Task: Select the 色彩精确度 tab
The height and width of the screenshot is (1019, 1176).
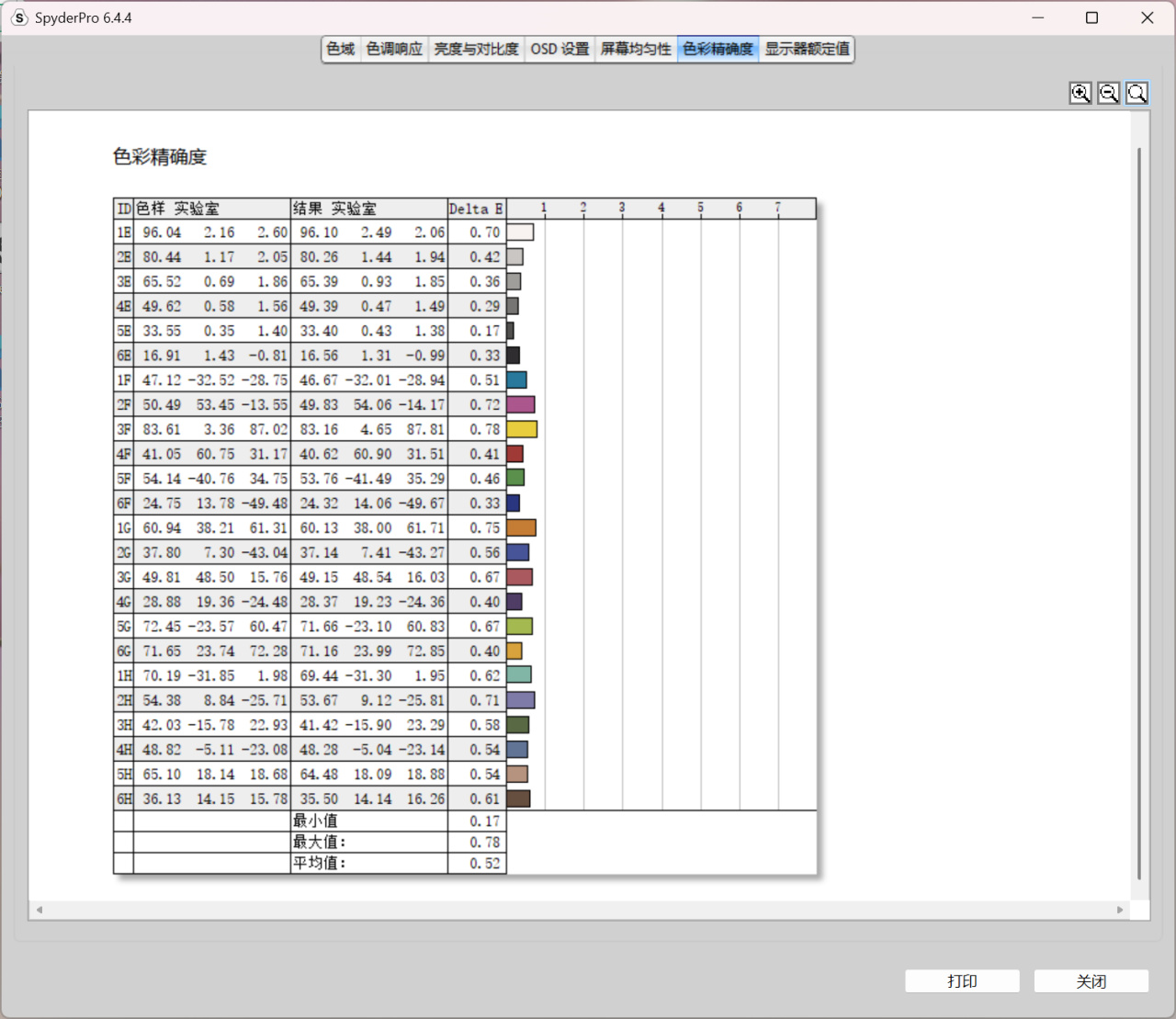Action: tap(718, 49)
